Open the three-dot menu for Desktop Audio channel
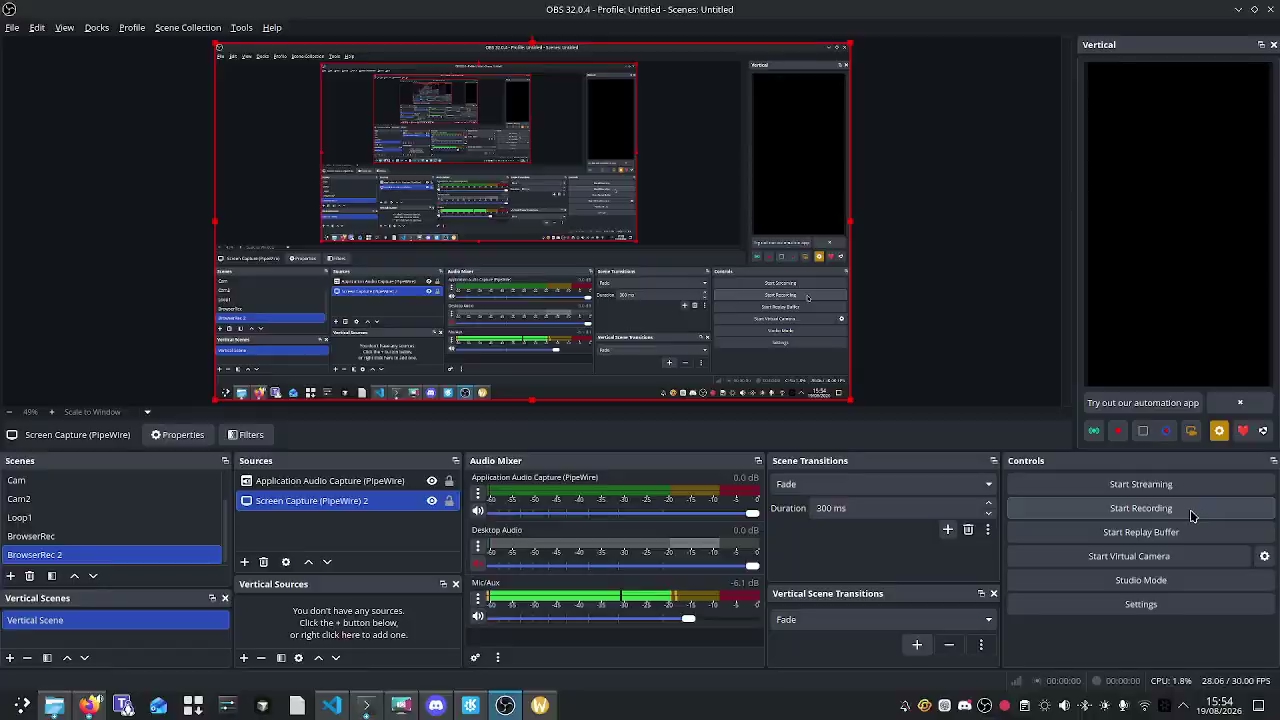Image resolution: width=1280 pixels, height=720 pixels. [x=478, y=546]
